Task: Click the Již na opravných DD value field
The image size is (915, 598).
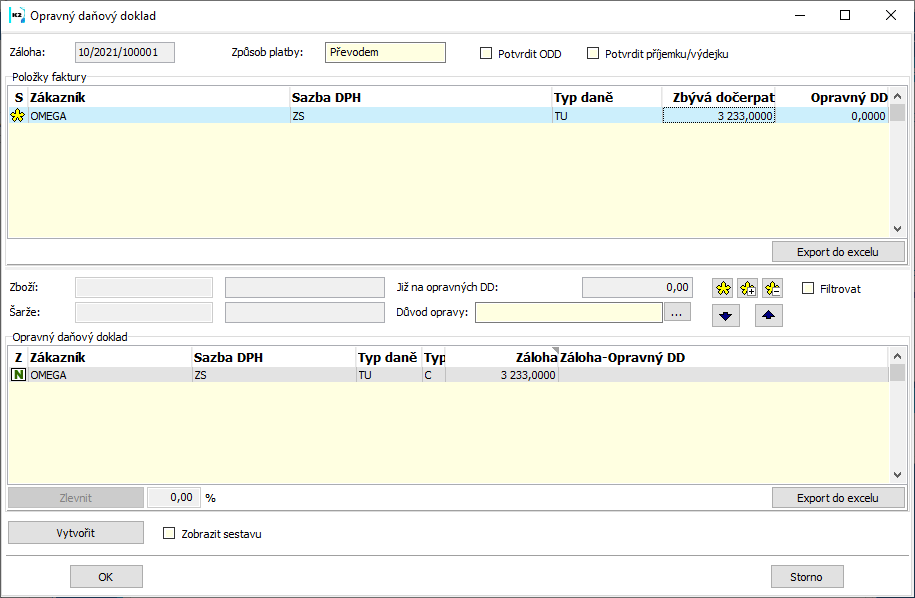Action: coord(637,288)
